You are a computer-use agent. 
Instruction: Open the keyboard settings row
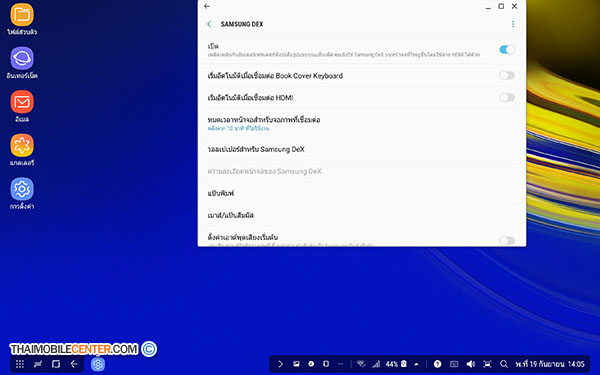[362, 193]
